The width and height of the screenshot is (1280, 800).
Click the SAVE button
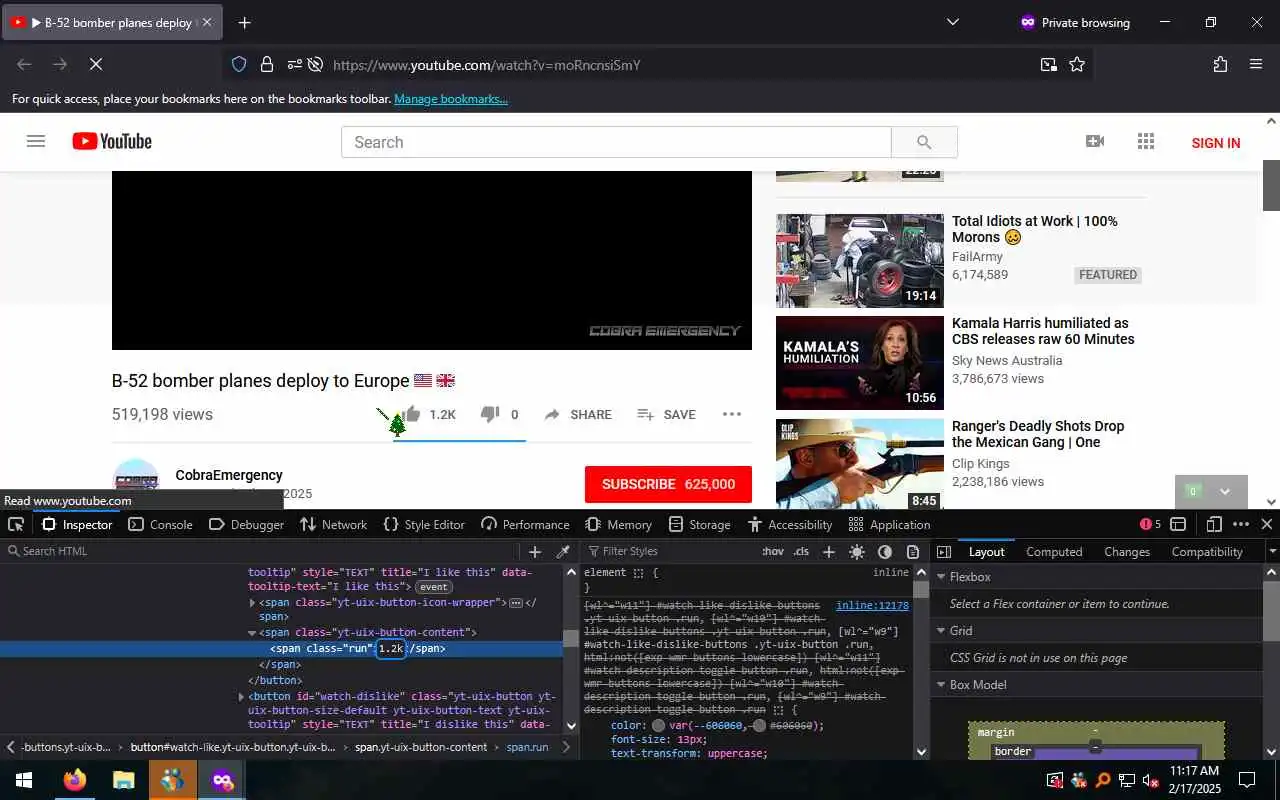coord(666,414)
